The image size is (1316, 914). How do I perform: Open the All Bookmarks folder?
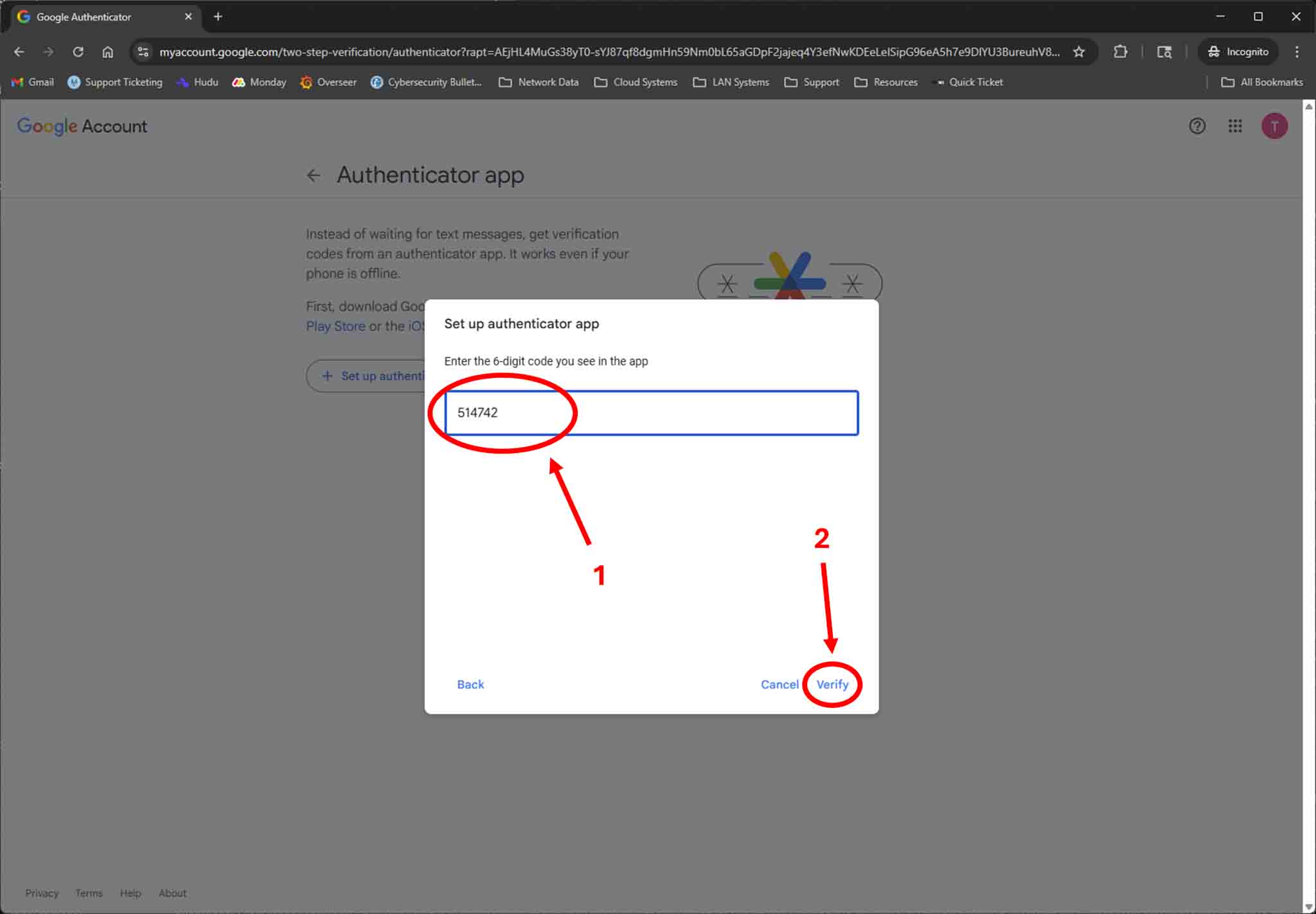coord(1262,82)
